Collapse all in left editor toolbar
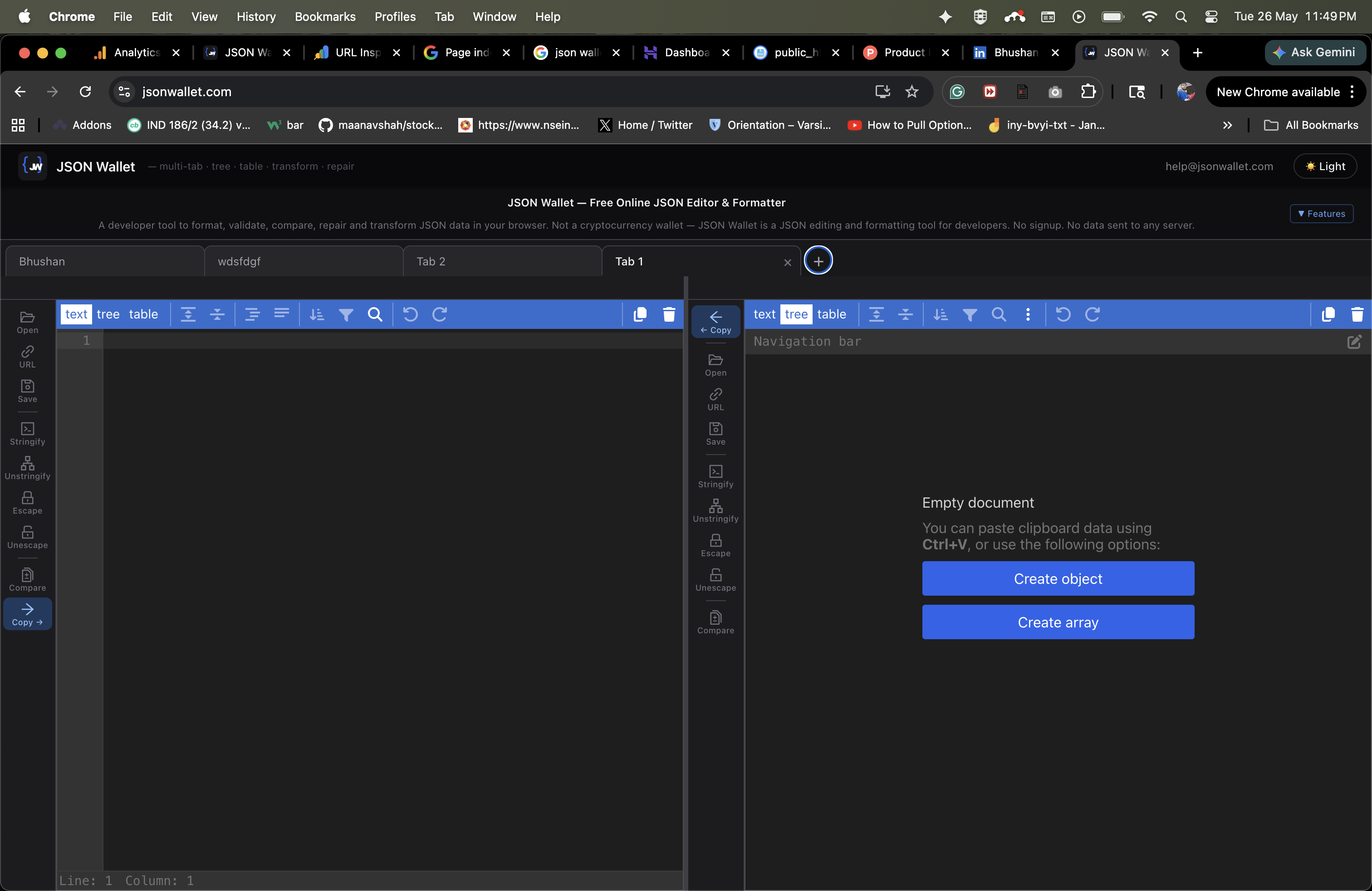Viewport: 1372px width, 891px height. click(217, 314)
